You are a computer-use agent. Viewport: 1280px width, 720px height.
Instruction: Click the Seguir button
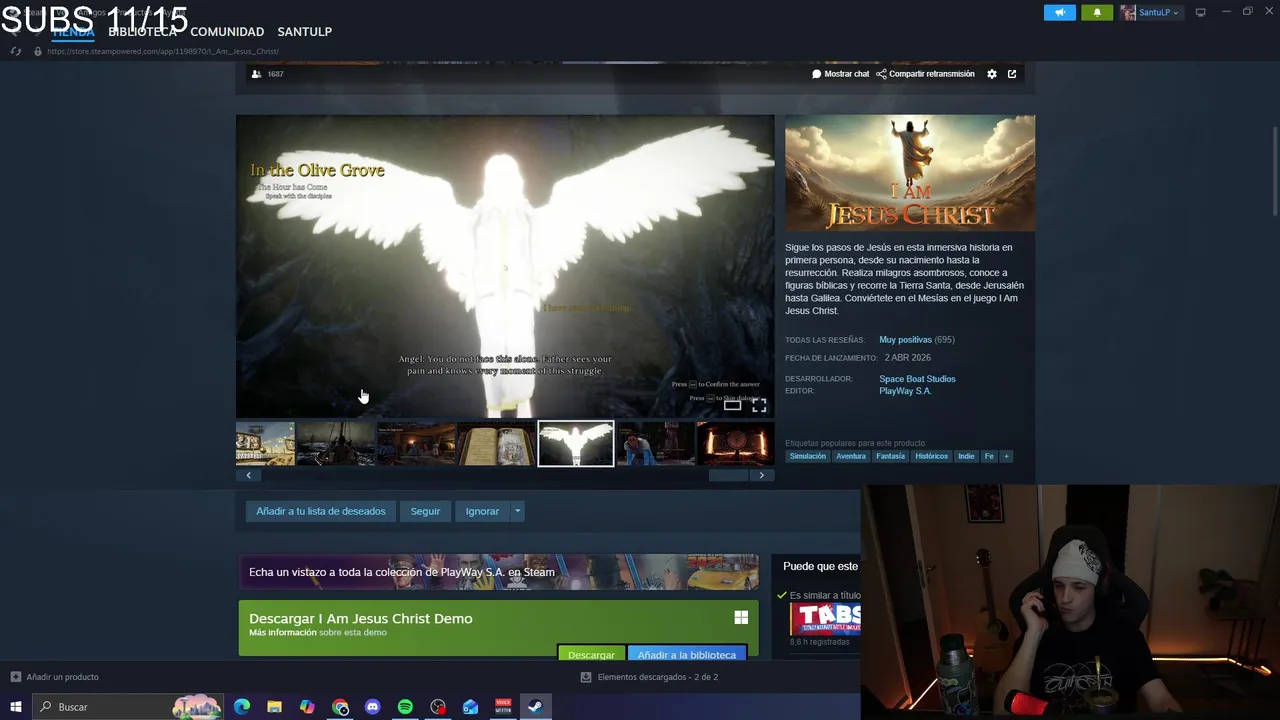click(425, 511)
